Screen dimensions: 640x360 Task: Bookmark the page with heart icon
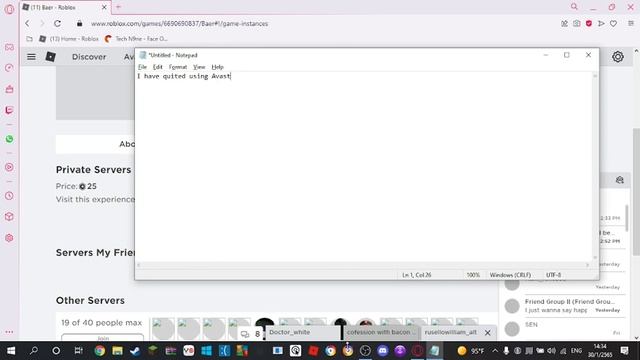[613, 24]
